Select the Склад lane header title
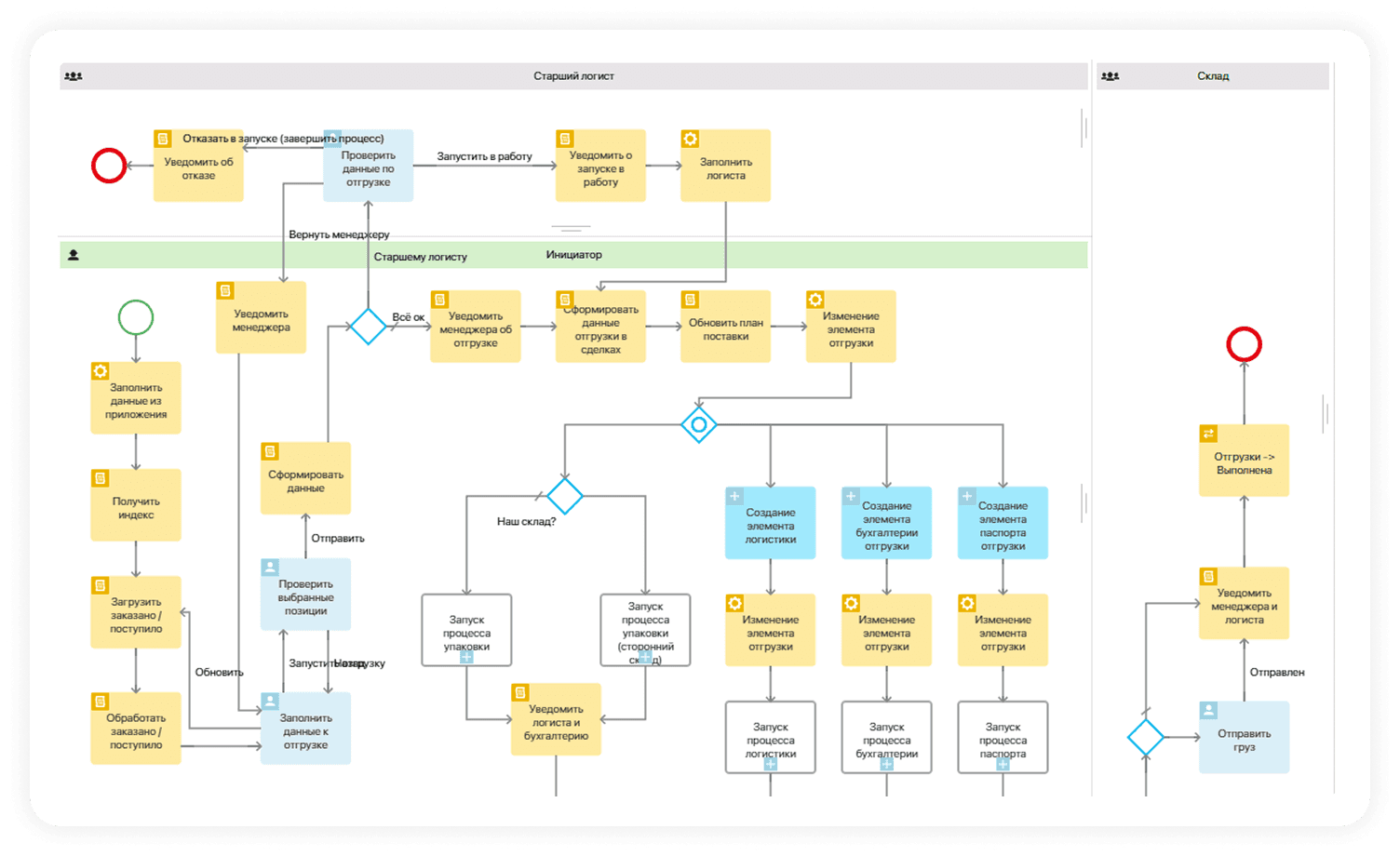The image size is (1400, 856). pos(1212,76)
